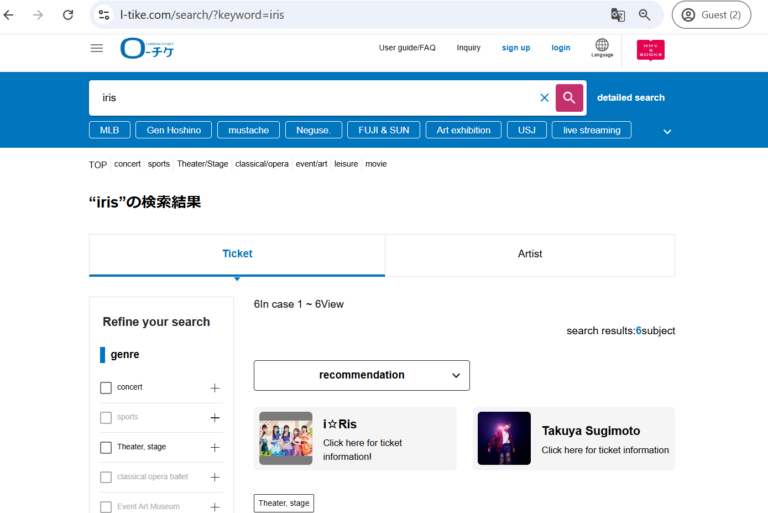Open the recommendation sort dropdown
The width and height of the screenshot is (768, 513).
[x=361, y=375]
